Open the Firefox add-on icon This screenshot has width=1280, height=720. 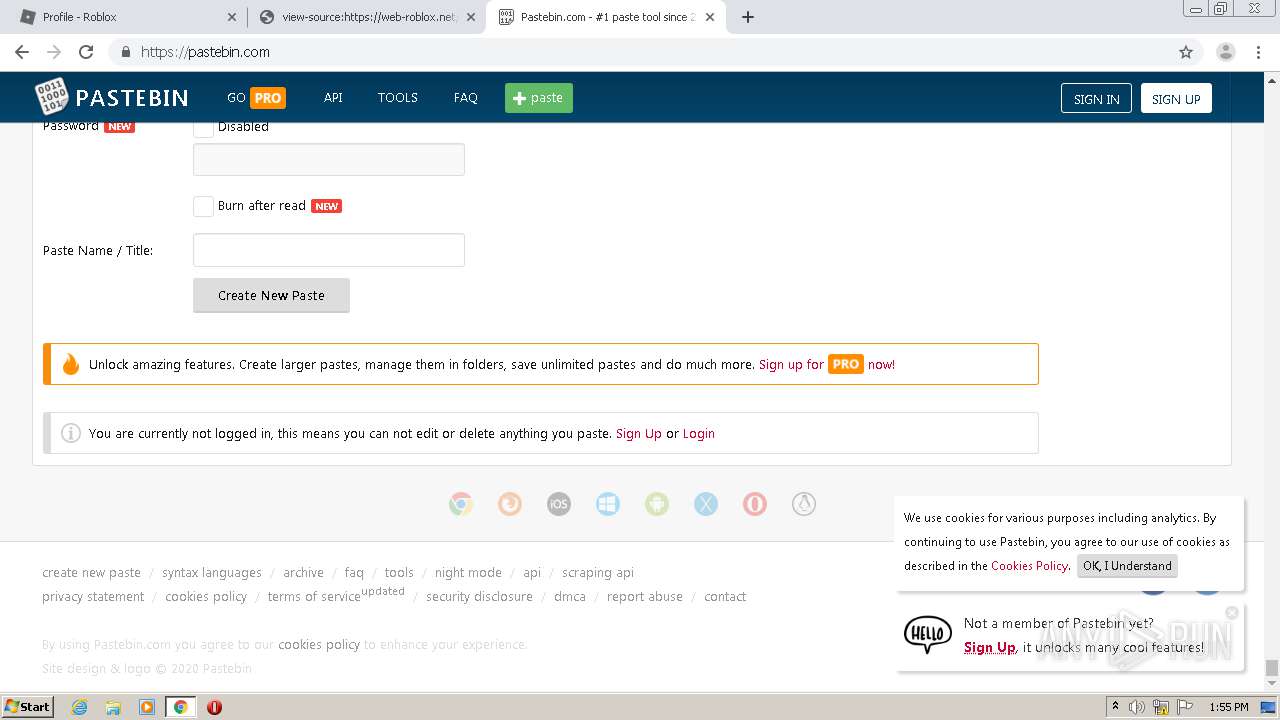510,504
